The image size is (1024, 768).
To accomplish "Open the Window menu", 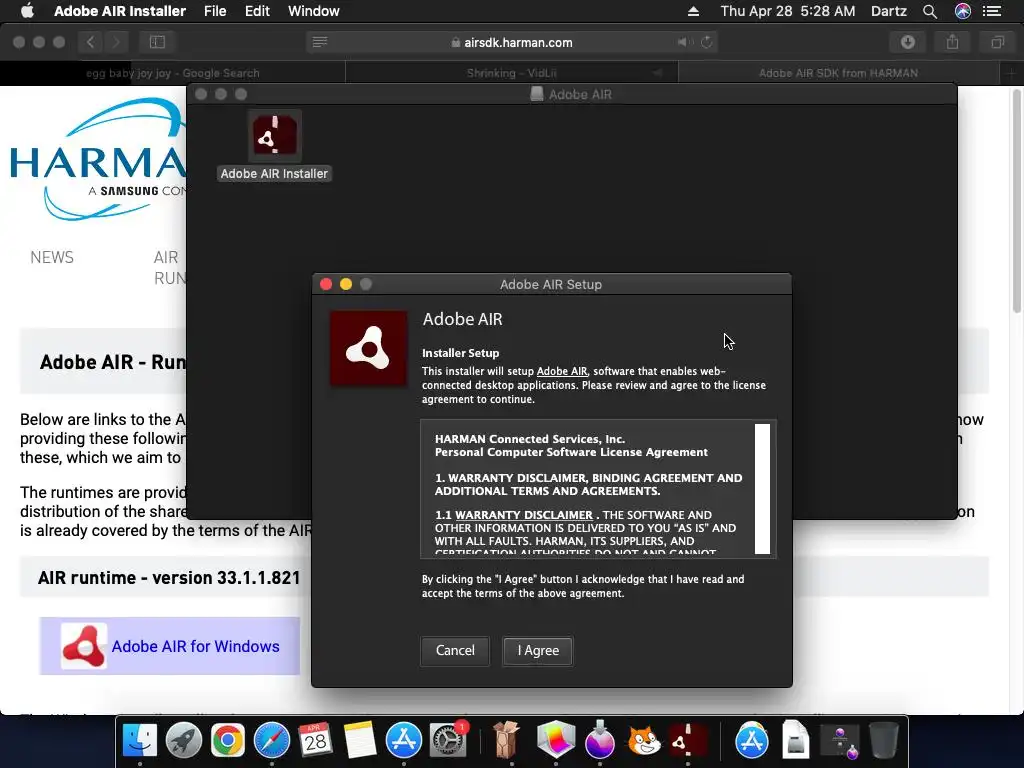I will click(x=313, y=11).
